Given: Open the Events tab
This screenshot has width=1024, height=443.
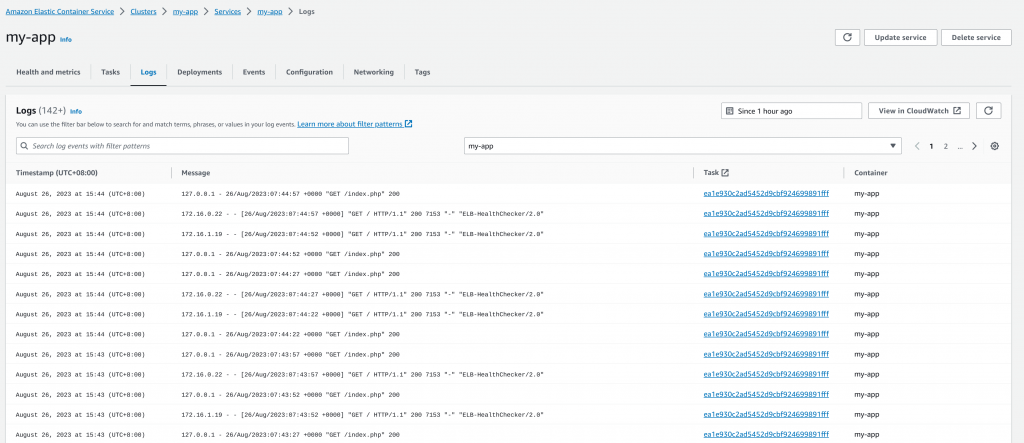Looking at the screenshot, I should click(254, 73).
